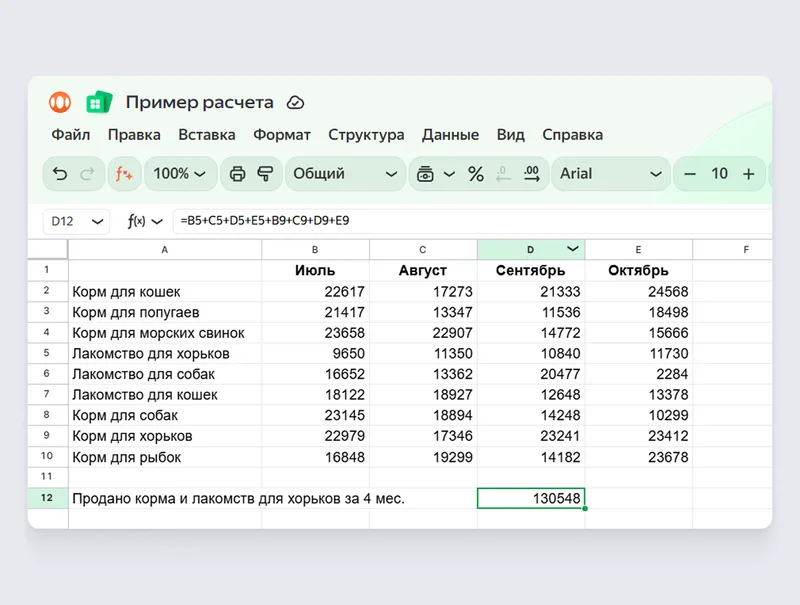Viewport: 800px width, 605px height.
Task: Select column E header
Action: coord(638,249)
